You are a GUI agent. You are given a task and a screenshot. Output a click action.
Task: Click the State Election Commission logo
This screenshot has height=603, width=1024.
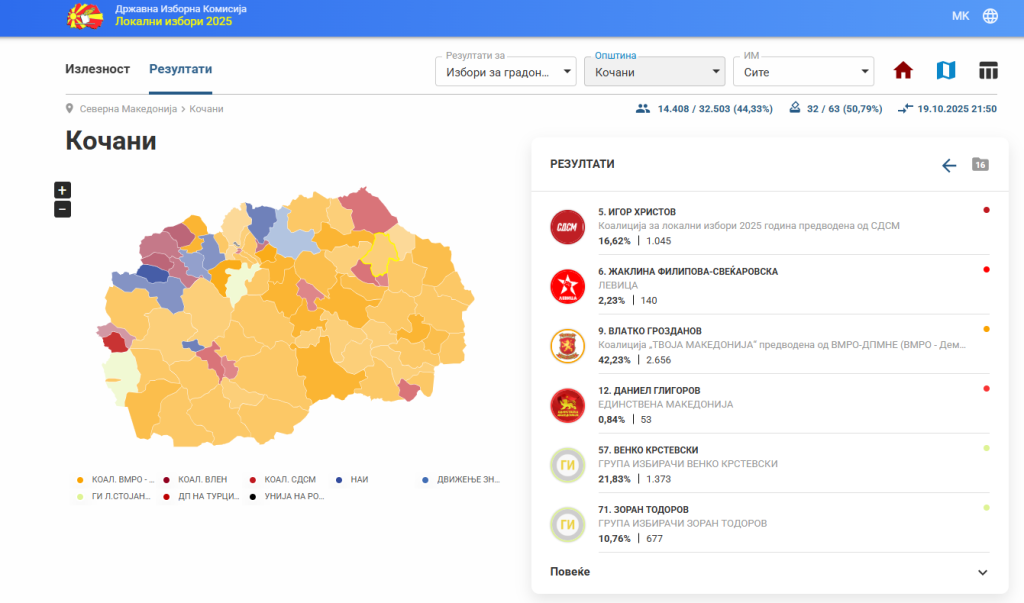[x=83, y=16]
